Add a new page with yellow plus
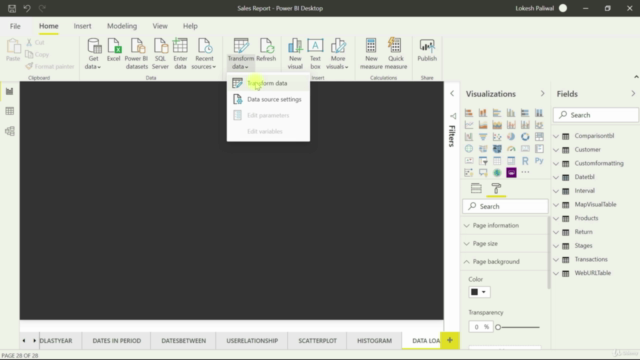The image size is (640, 360). [x=450, y=340]
